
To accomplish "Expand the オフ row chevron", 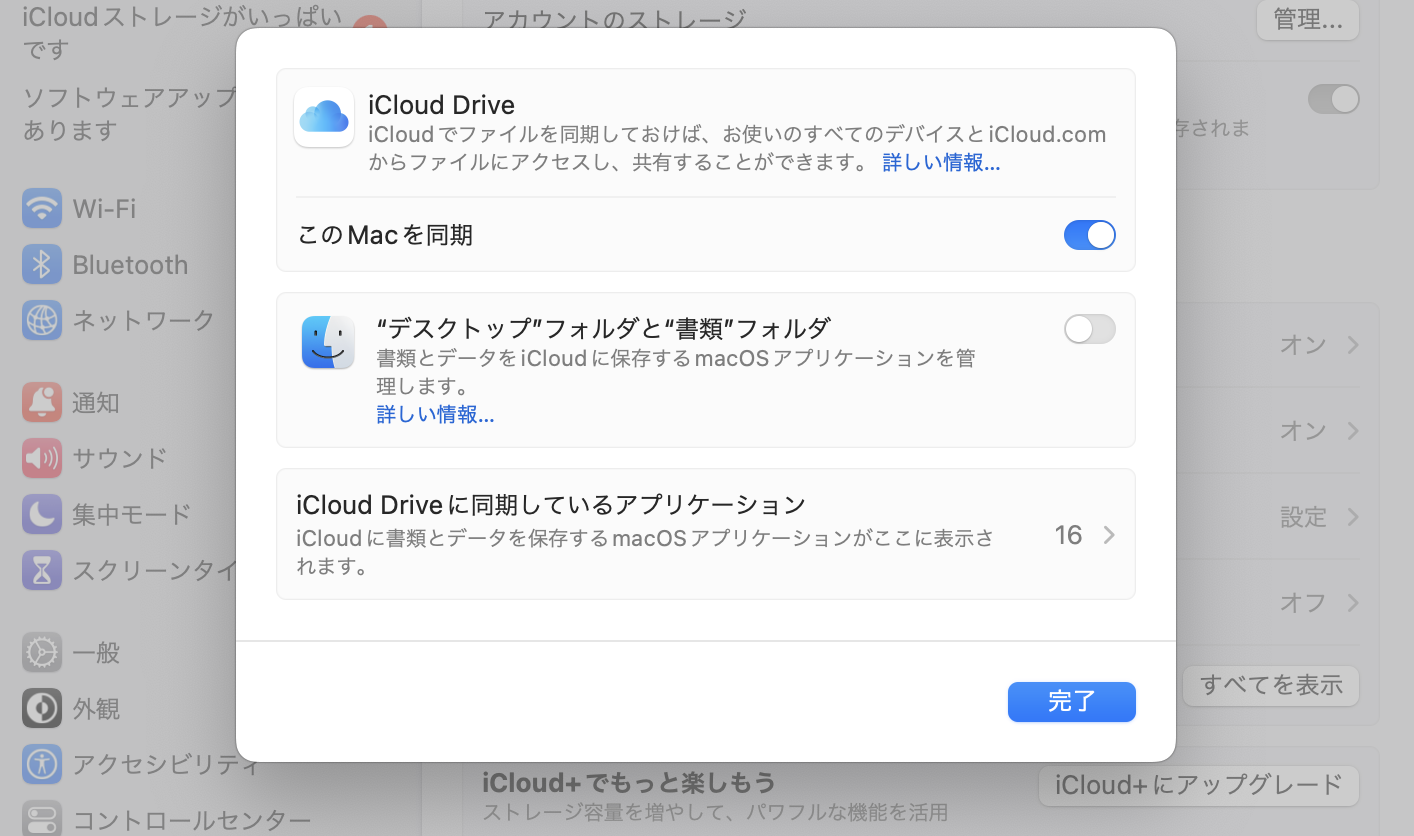I will 1352,603.
